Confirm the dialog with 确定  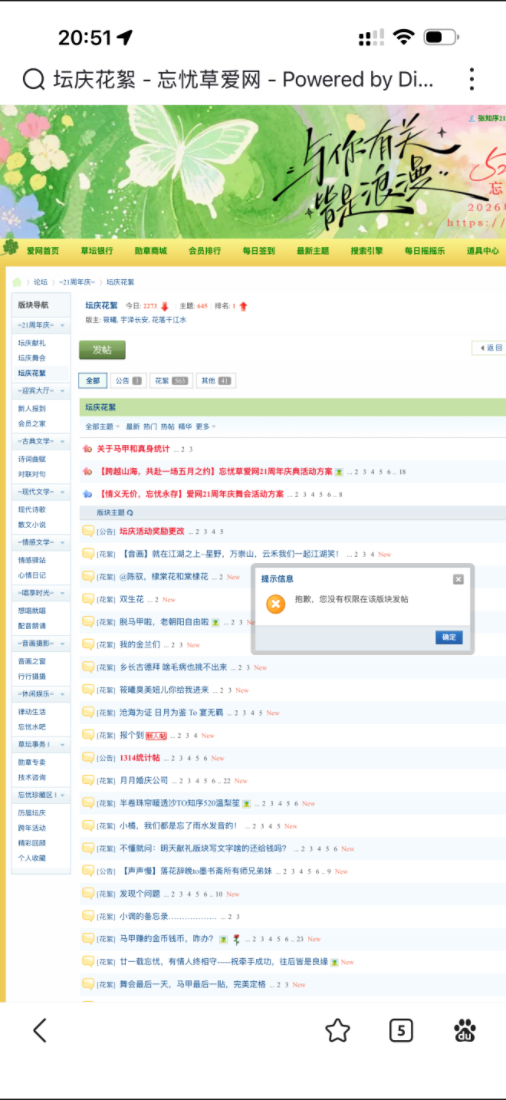(448, 637)
